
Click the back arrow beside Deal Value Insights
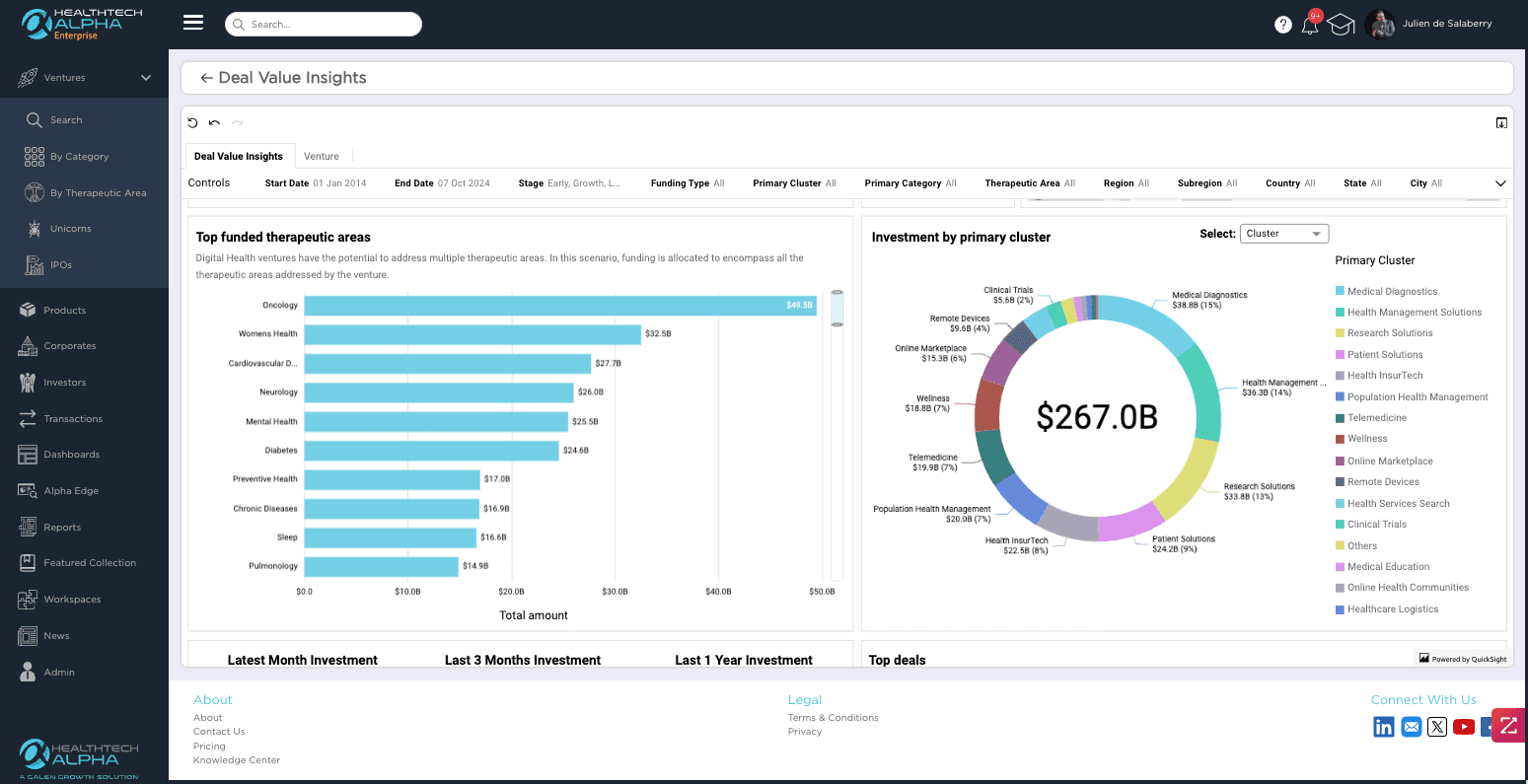206,78
